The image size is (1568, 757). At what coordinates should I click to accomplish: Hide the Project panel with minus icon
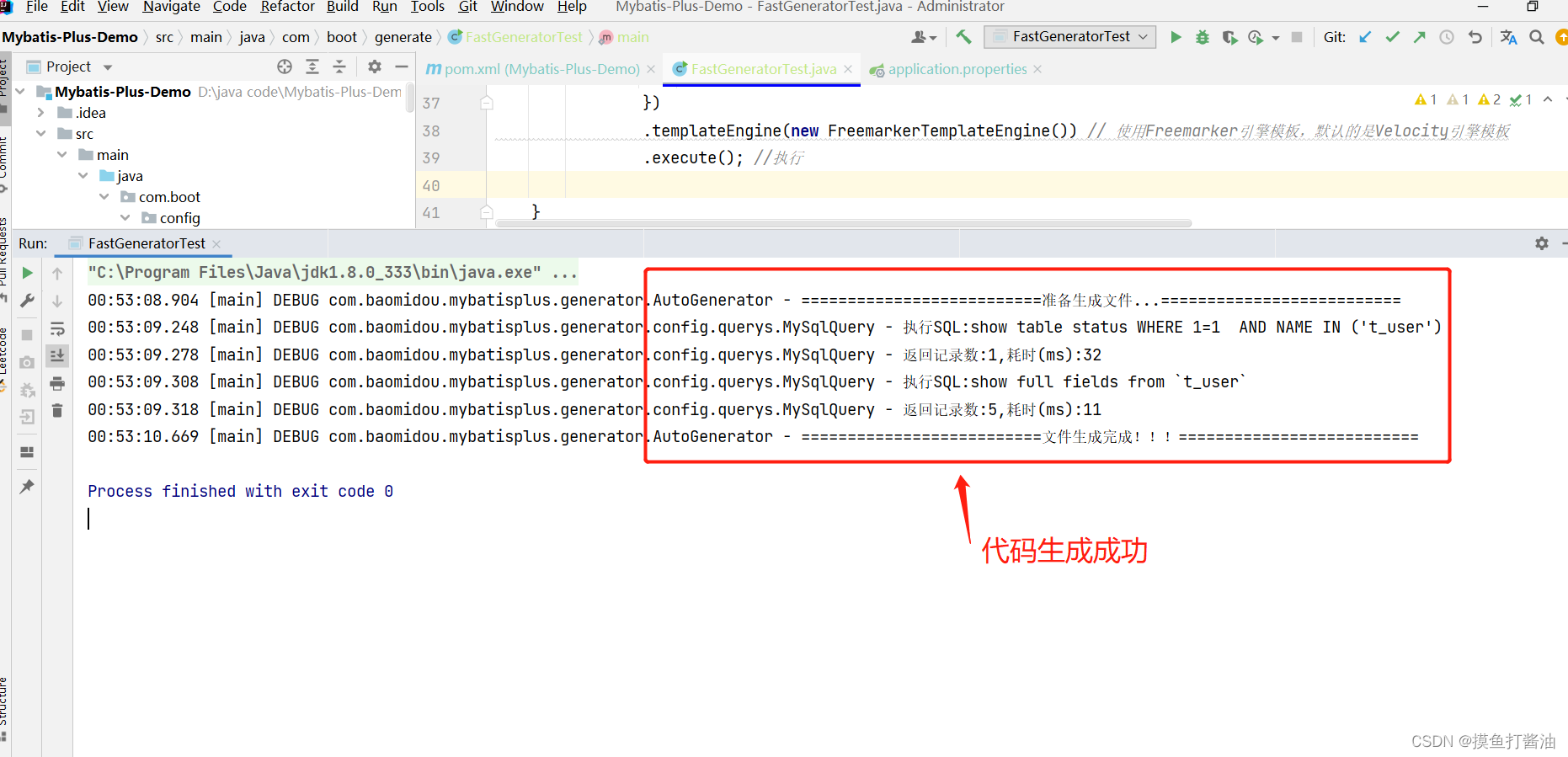(402, 67)
